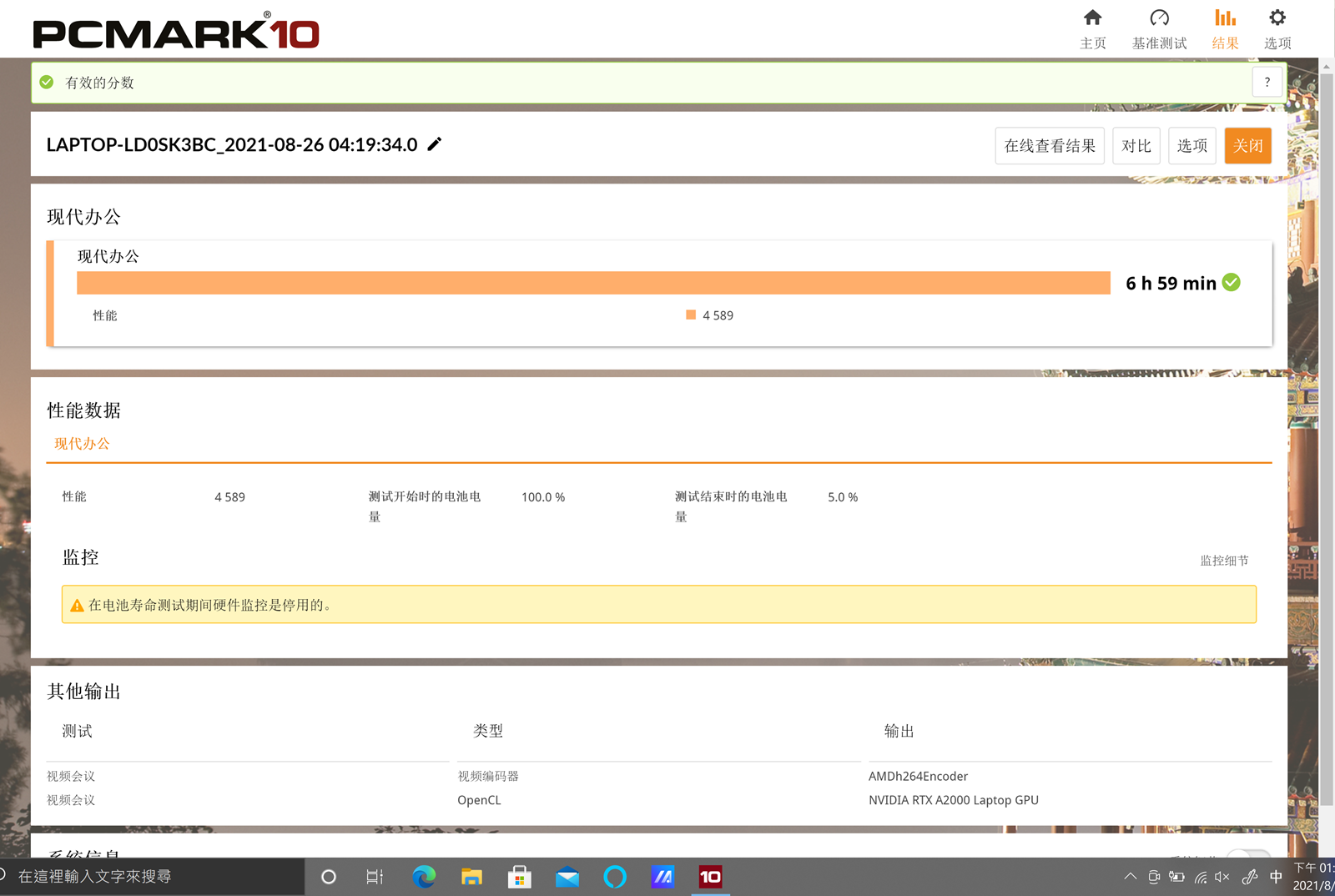Expand the system tray hidden icons chevron
The height and width of the screenshot is (896, 1335).
[1130, 877]
